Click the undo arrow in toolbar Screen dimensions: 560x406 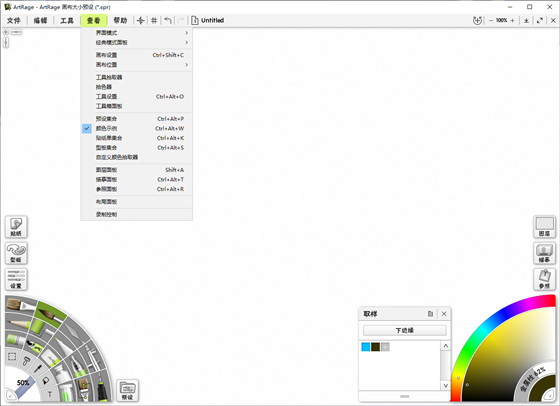click(168, 20)
